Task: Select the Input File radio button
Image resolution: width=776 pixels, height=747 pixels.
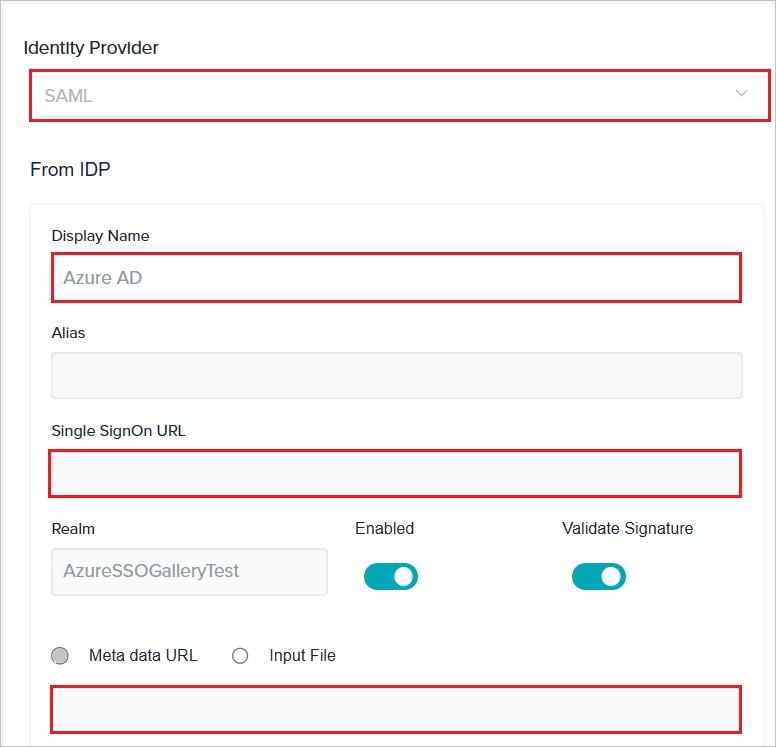Action: tap(240, 656)
